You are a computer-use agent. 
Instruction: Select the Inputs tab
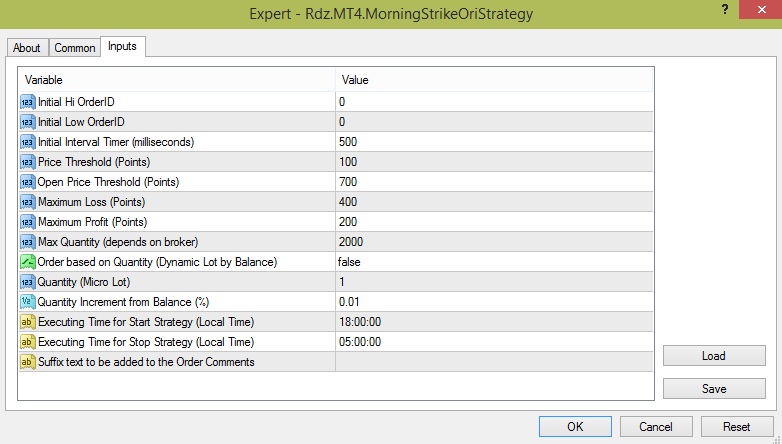[122, 46]
